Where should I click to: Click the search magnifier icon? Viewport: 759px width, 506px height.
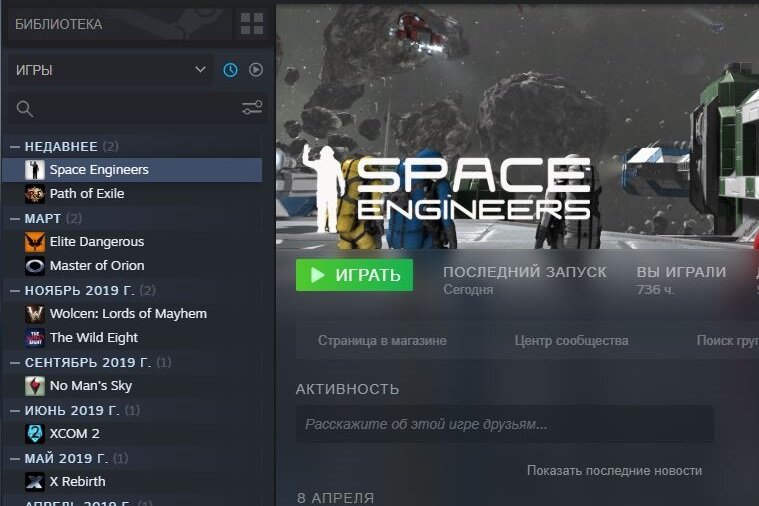(25, 109)
